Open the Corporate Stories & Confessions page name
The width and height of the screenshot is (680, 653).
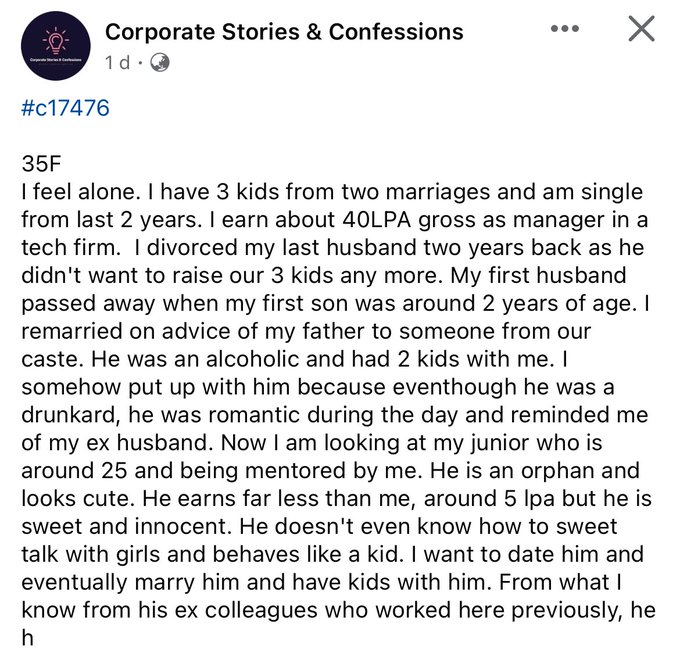[x=284, y=32]
